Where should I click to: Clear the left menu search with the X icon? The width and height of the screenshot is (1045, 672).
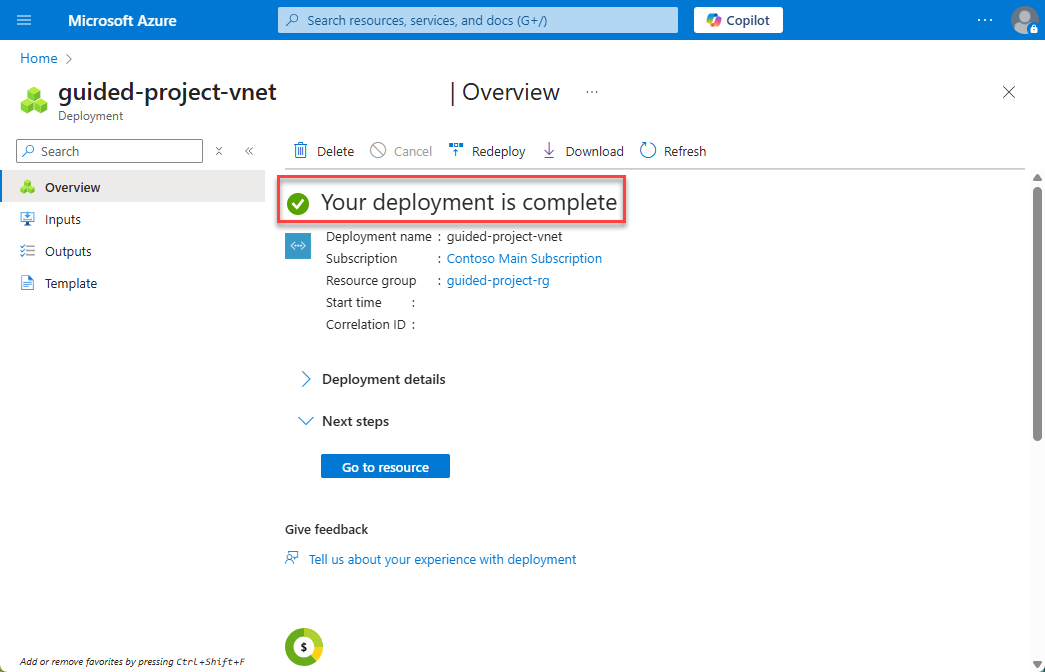click(x=219, y=151)
